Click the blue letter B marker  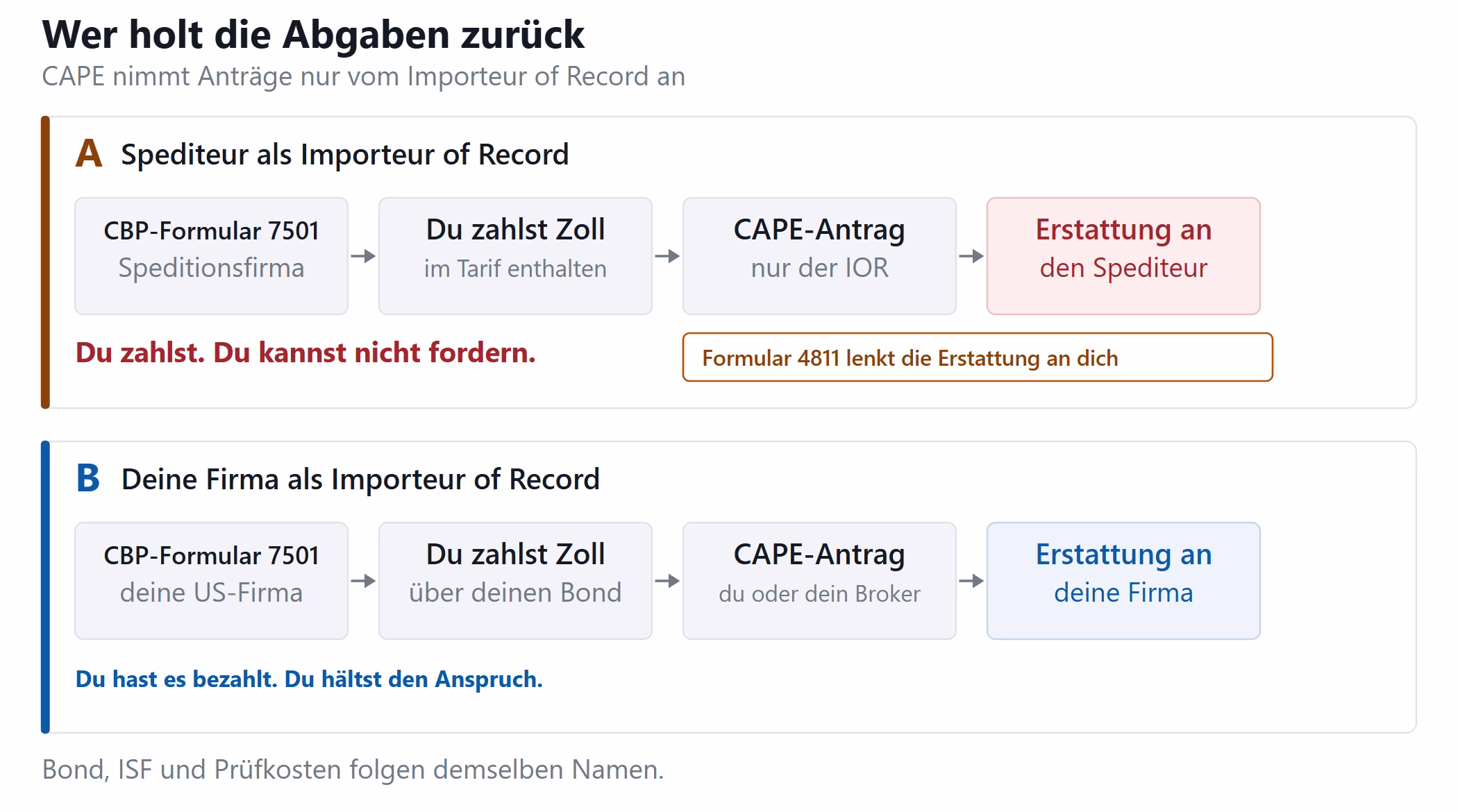[x=88, y=479]
